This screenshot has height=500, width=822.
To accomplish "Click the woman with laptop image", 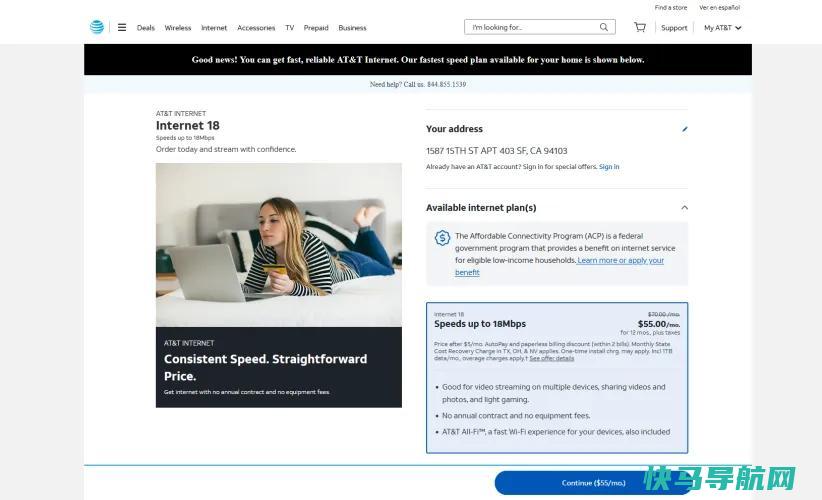I will [279, 245].
